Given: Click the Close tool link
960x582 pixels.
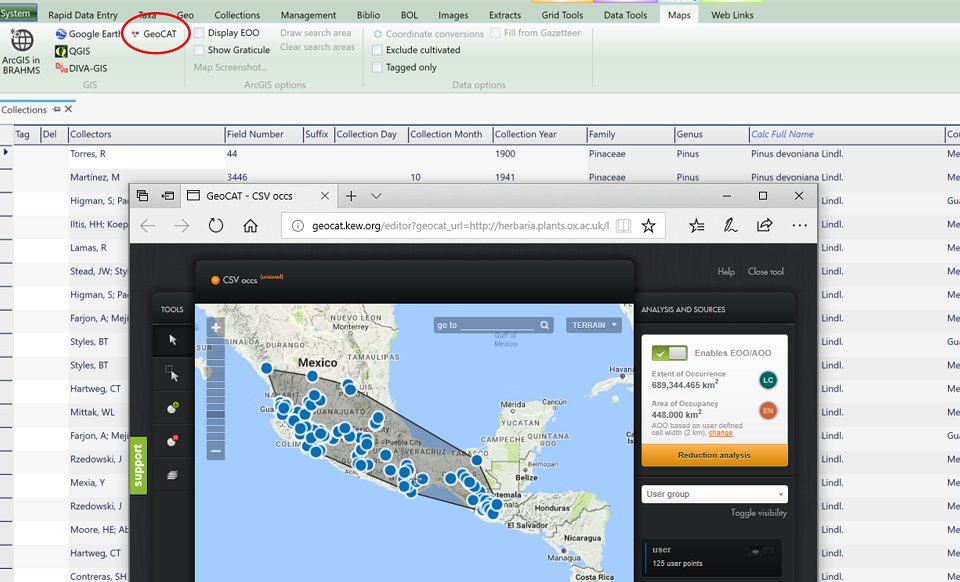Looking at the screenshot, I should point(765,271).
